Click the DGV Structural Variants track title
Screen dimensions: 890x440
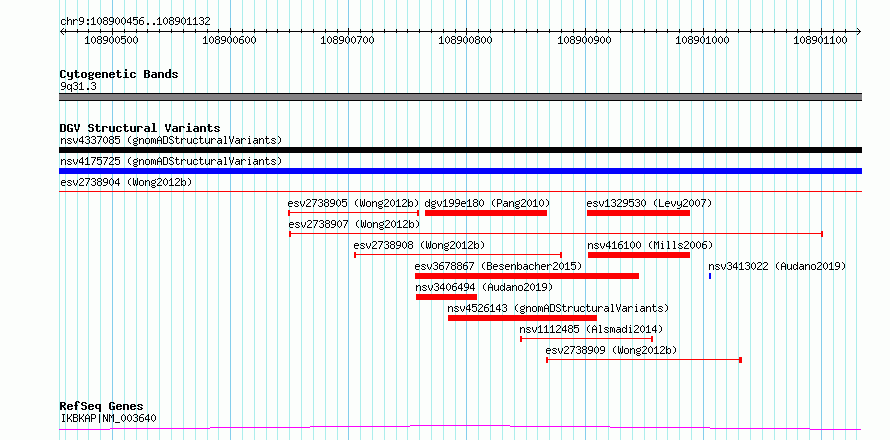click(x=140, y=128)
